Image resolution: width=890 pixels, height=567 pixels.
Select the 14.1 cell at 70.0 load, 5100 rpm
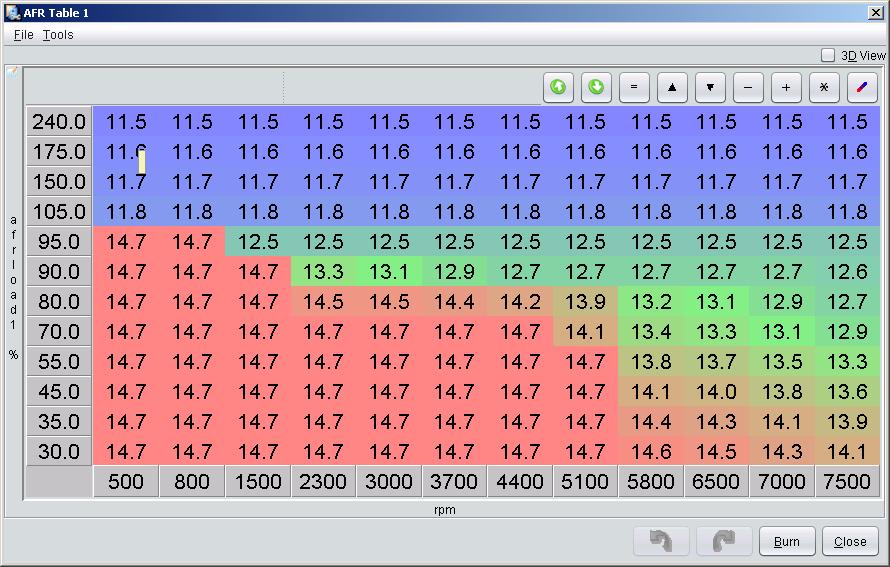[x=585, y=331]
